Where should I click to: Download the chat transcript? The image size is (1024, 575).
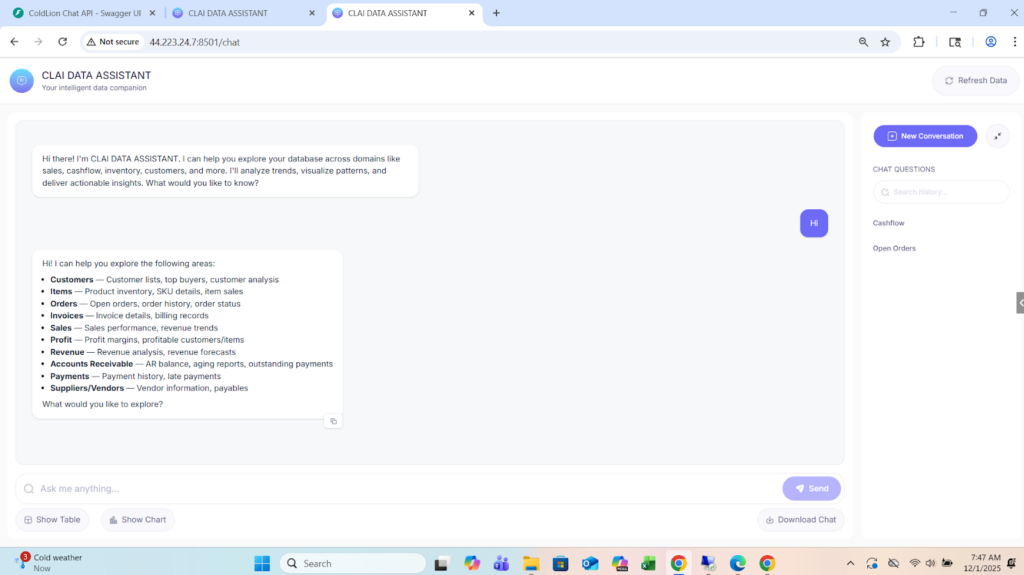(x=800, y=520)
